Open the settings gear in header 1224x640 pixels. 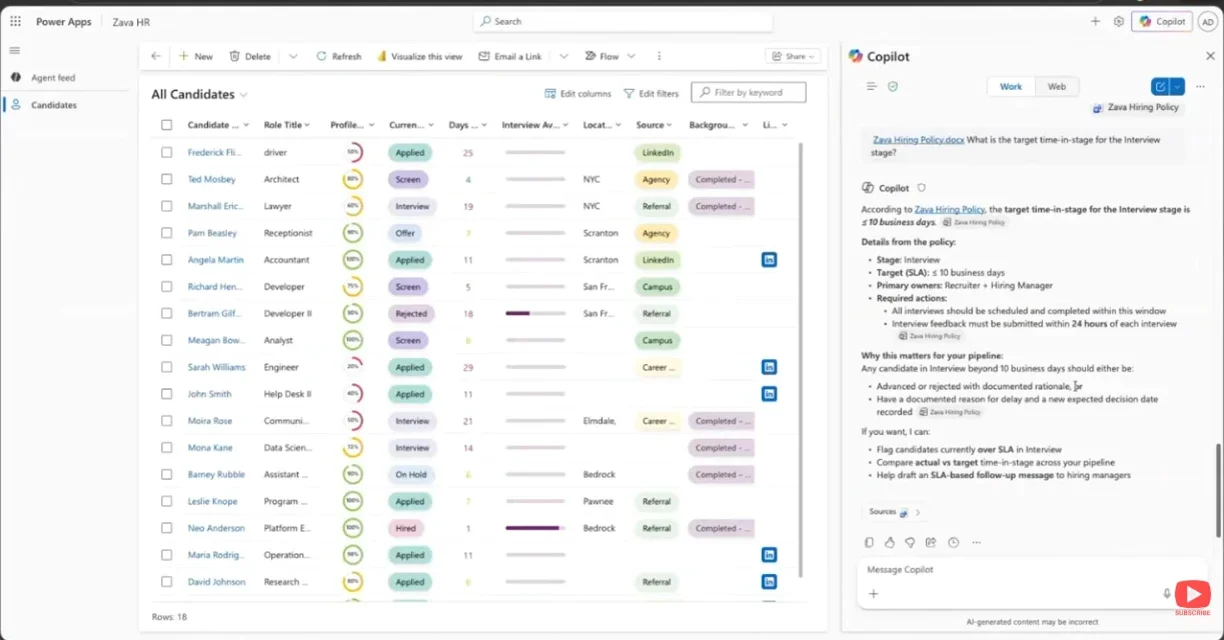click(x=1119, y=21)
